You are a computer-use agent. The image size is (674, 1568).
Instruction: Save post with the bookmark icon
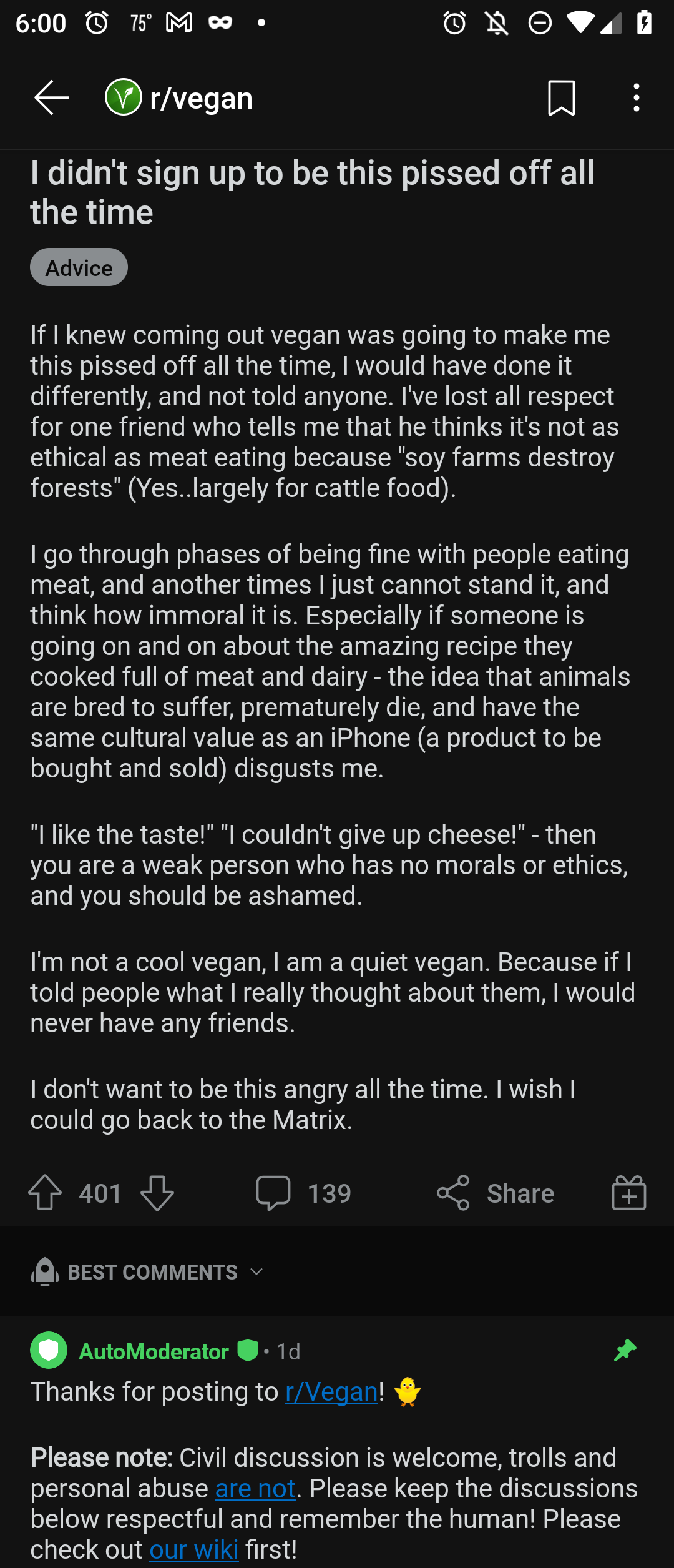561,98
